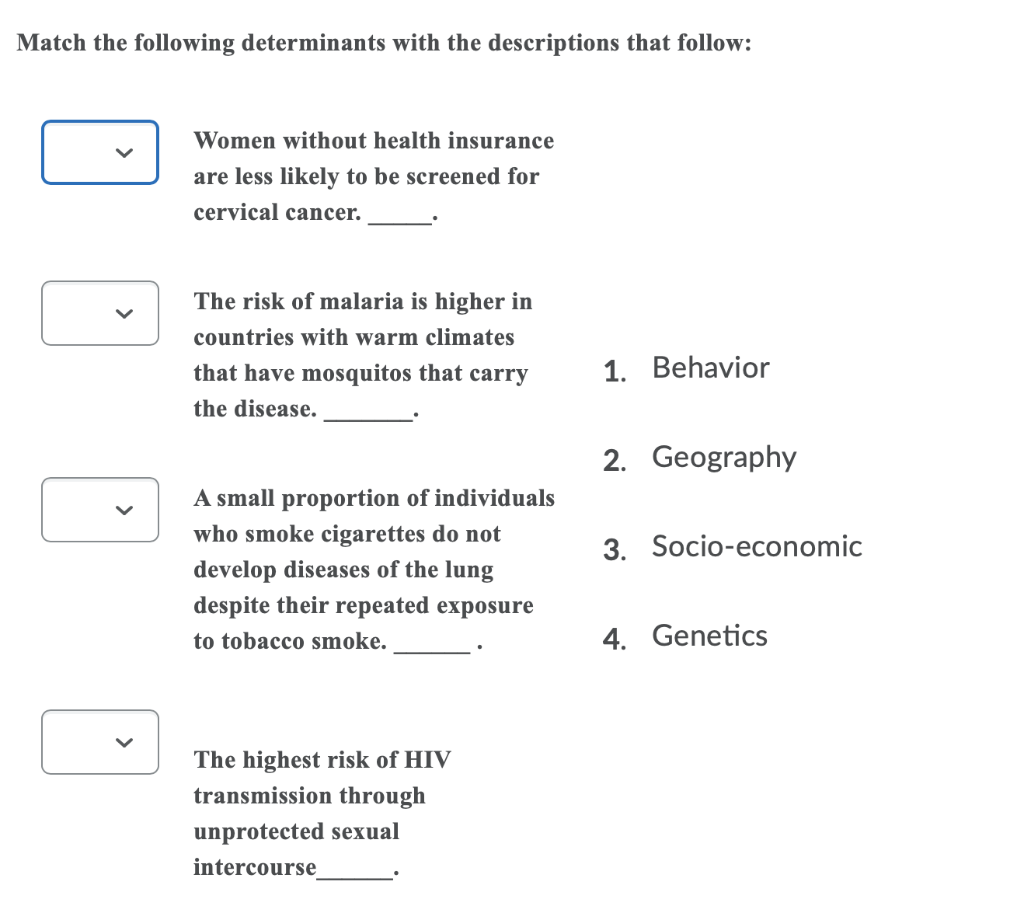Click the Geography option label
This screenshot has height=906, width=1024.
pos(724,458)
